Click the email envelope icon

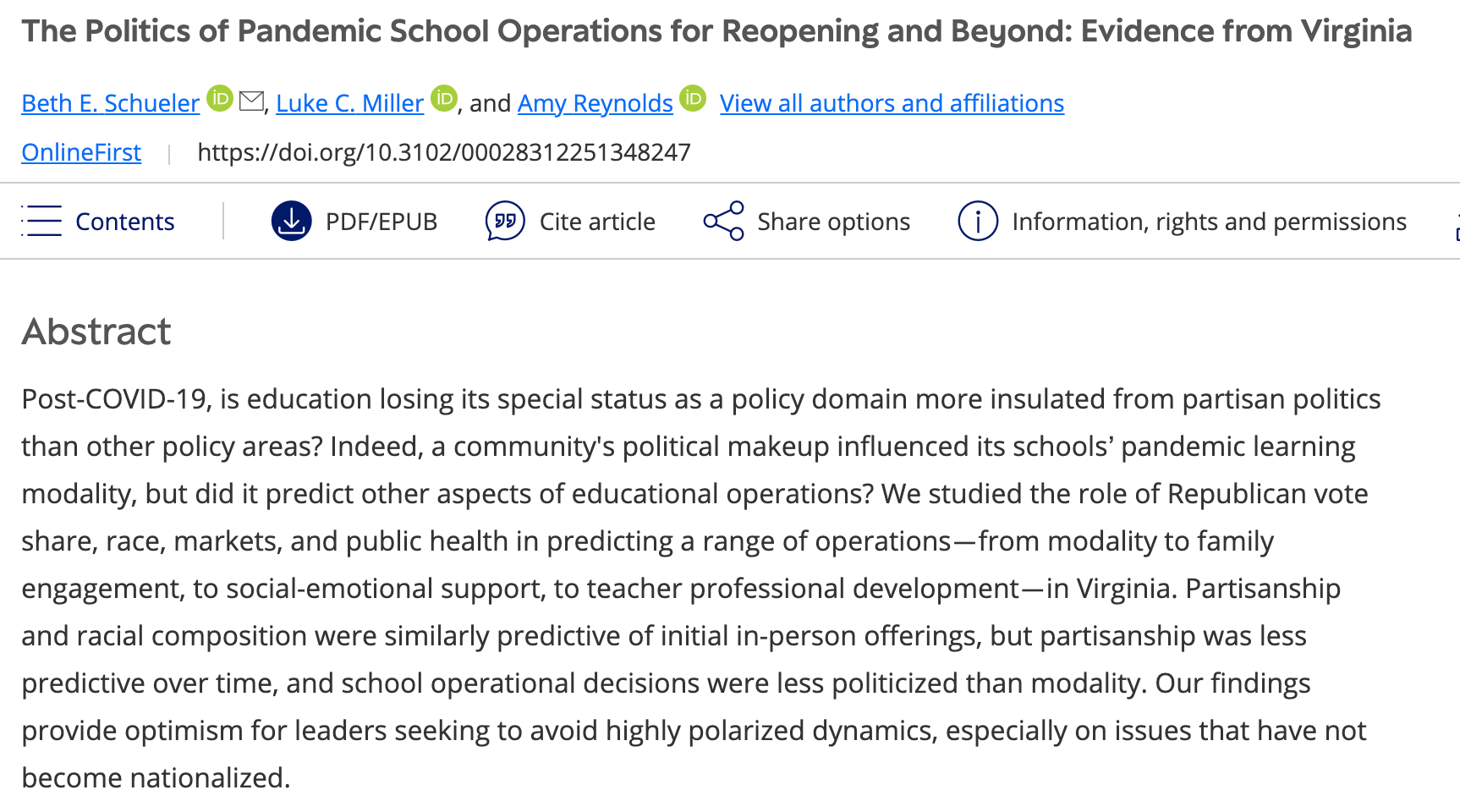[x=251, y=101]
